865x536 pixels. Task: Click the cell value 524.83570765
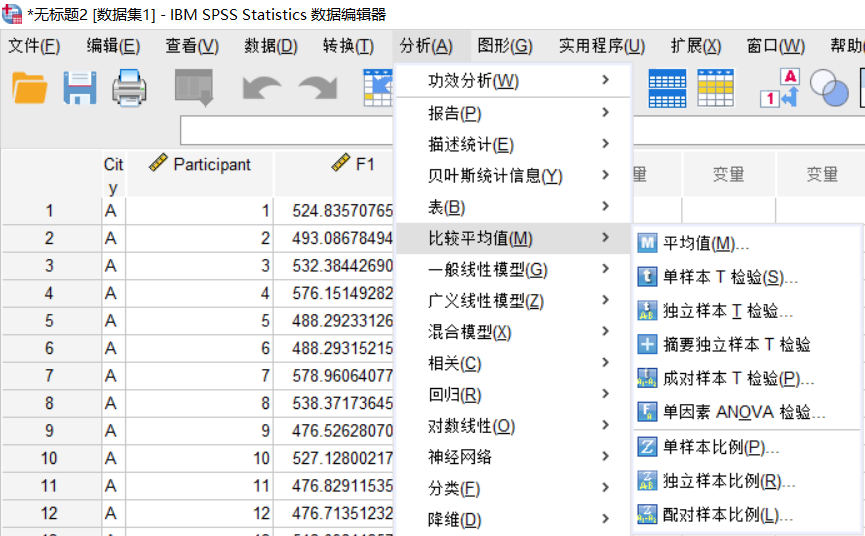pos(342,211)
